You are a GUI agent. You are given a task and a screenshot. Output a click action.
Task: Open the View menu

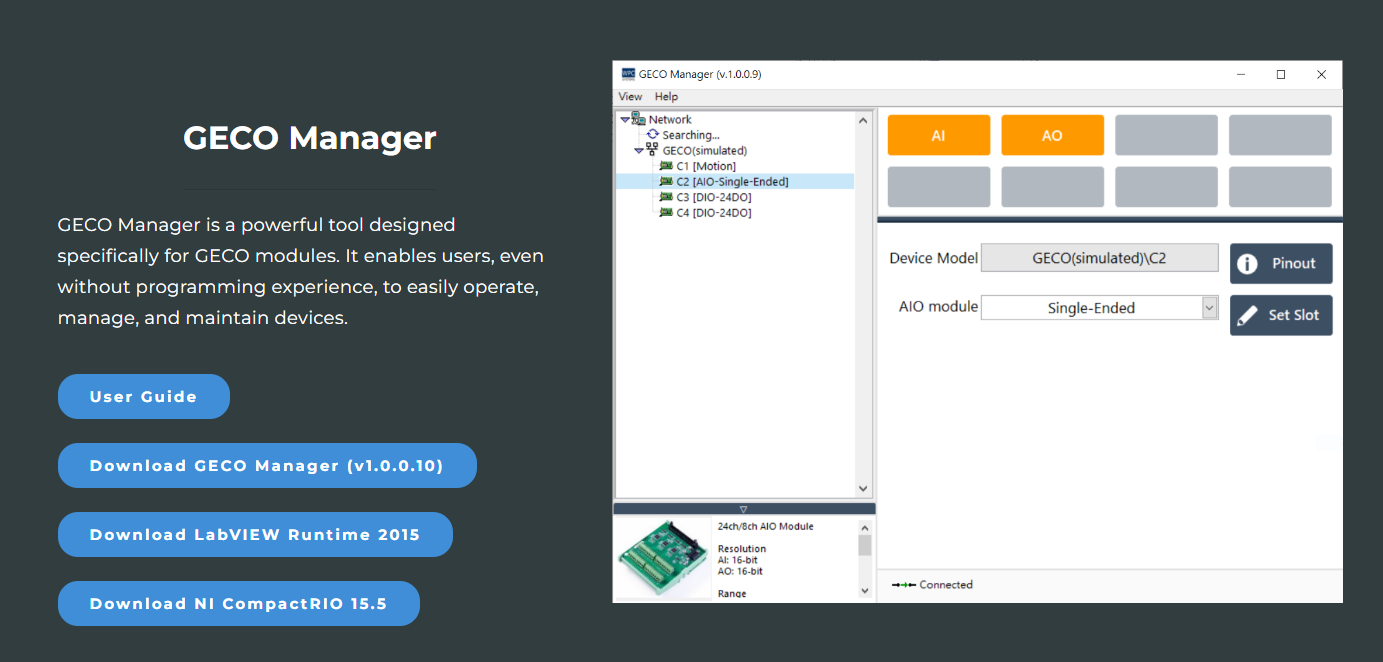[630, 96]
